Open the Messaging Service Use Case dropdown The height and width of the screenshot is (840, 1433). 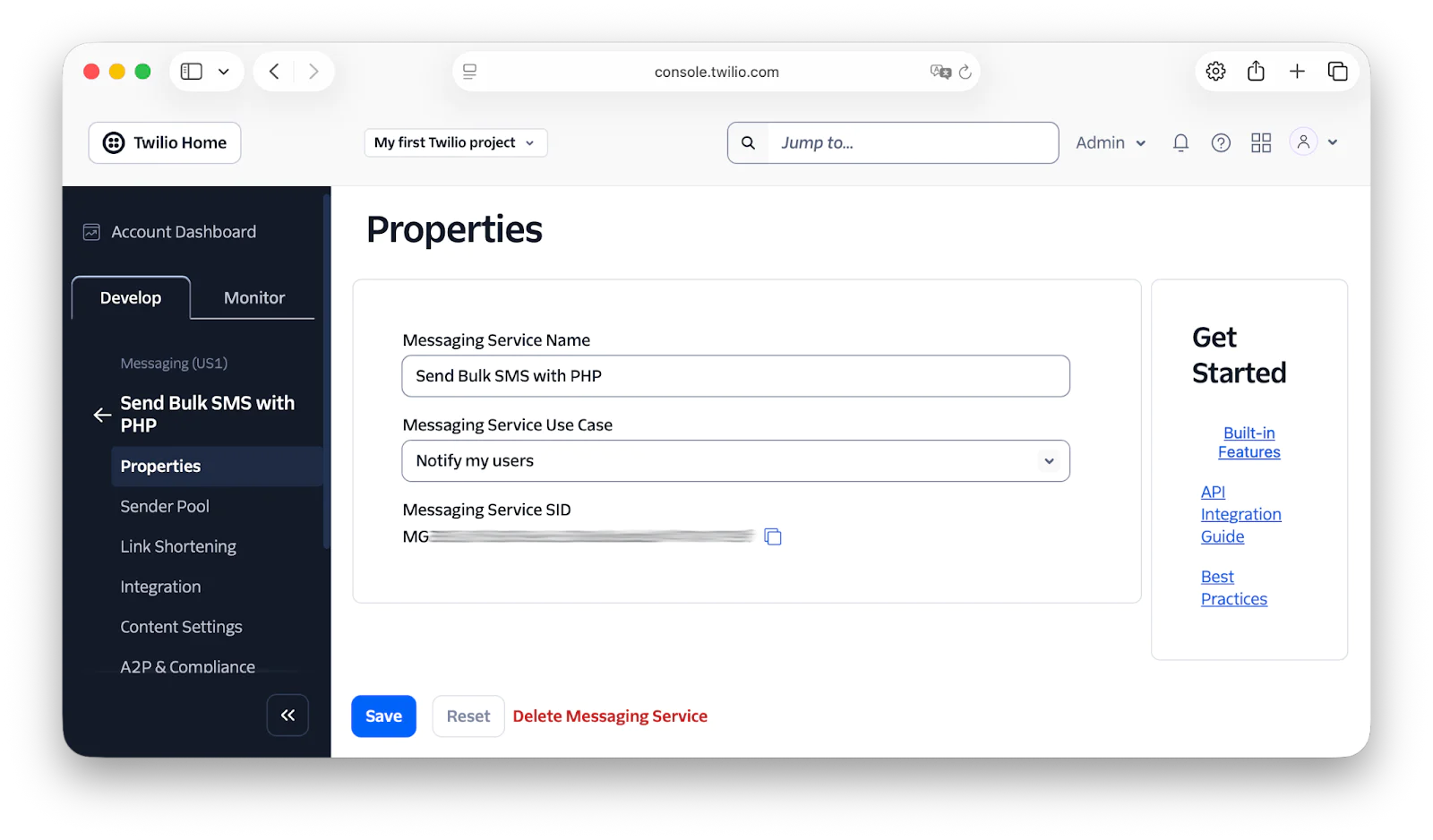coord(1048,460)
